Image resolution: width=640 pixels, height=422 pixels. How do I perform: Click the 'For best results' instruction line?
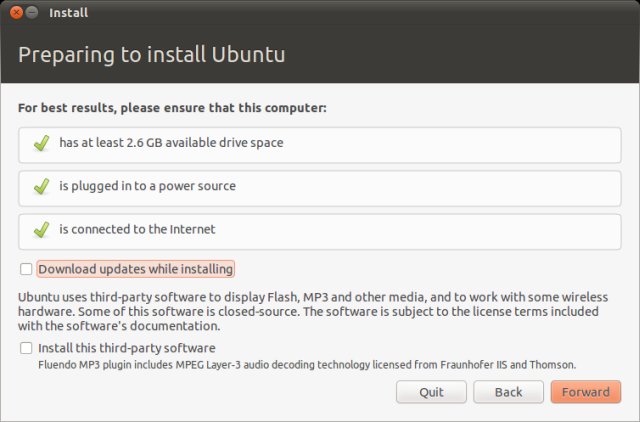pyautogui.click(x=172, y=108)
